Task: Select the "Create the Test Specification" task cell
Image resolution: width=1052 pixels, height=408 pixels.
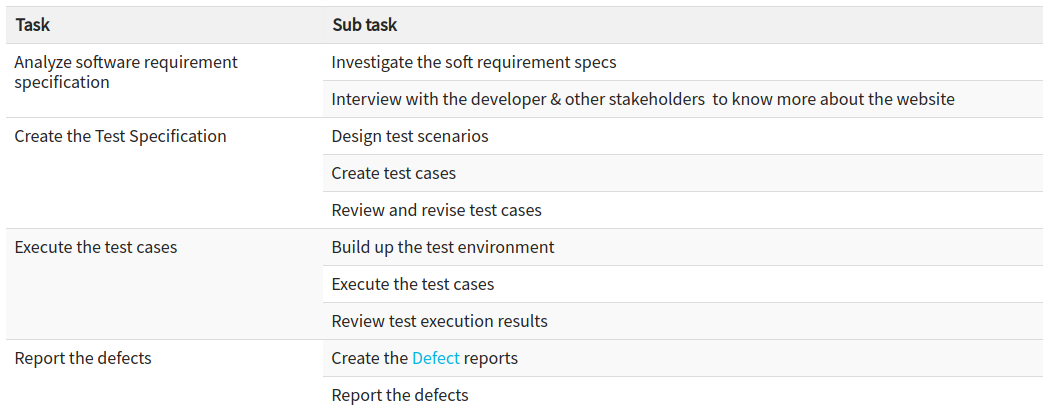Action: tap(120, 136)
